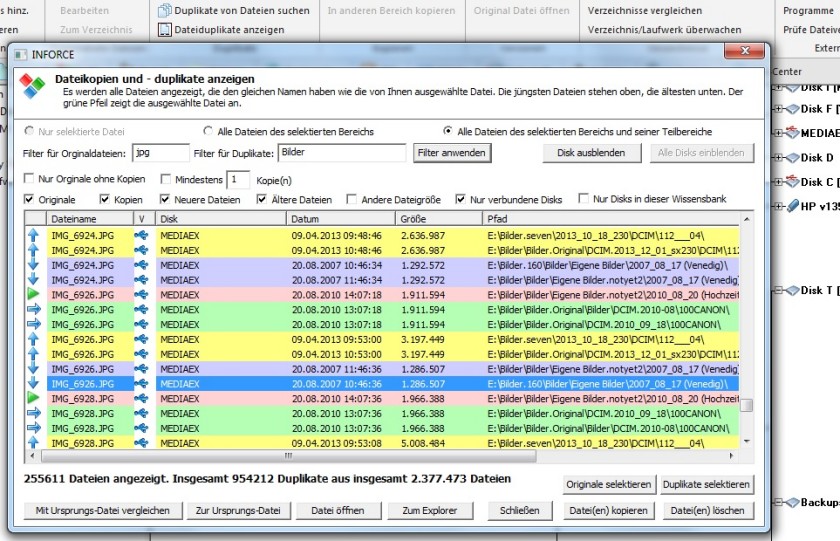Enable 'Andere Dateigröße' checkbox
This screenshot has width=840, height=541.
(352, 199)
